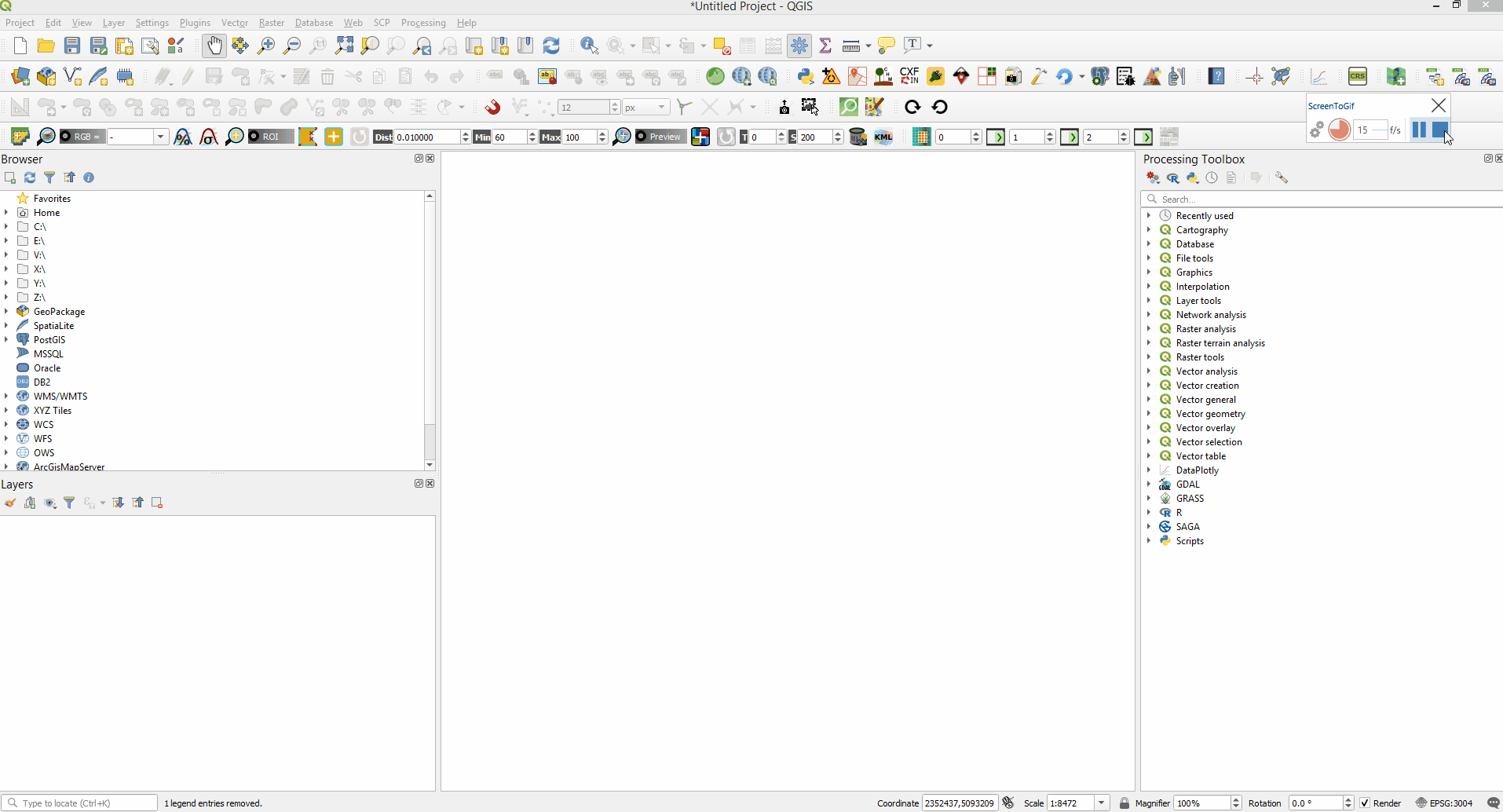
Task: Open the Plugins menu
Action: (x=195, y=23)
